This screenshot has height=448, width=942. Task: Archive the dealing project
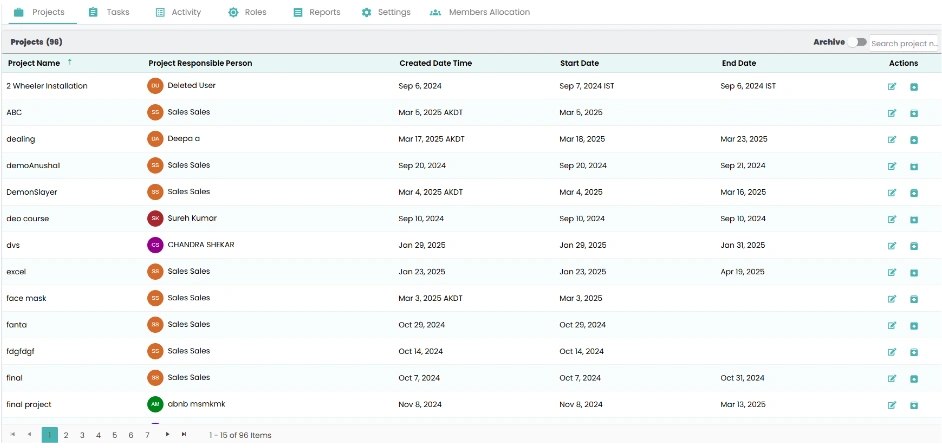click(914, 139)
